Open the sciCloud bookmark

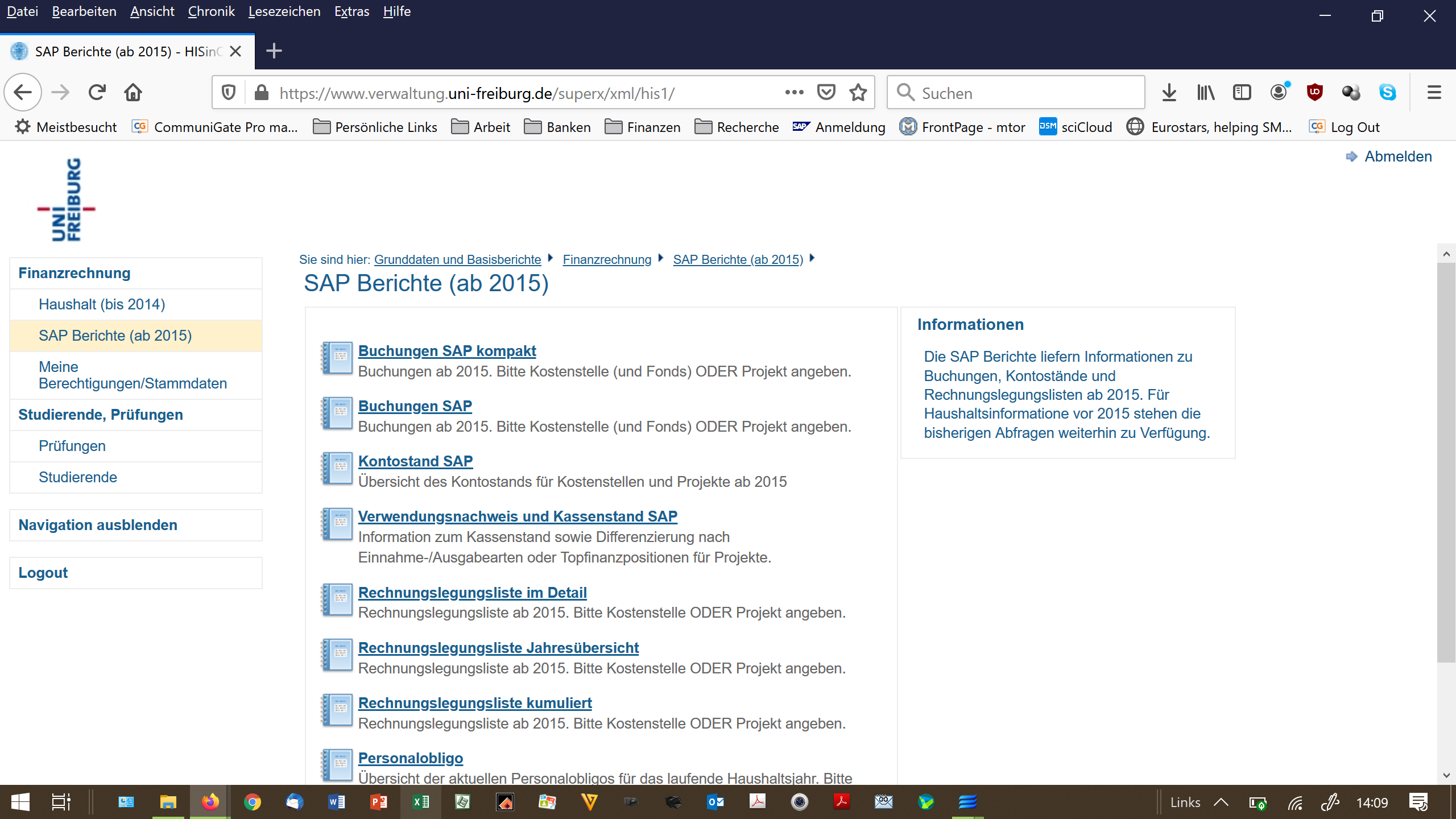pyautogui.click(x=1075, y=127)
